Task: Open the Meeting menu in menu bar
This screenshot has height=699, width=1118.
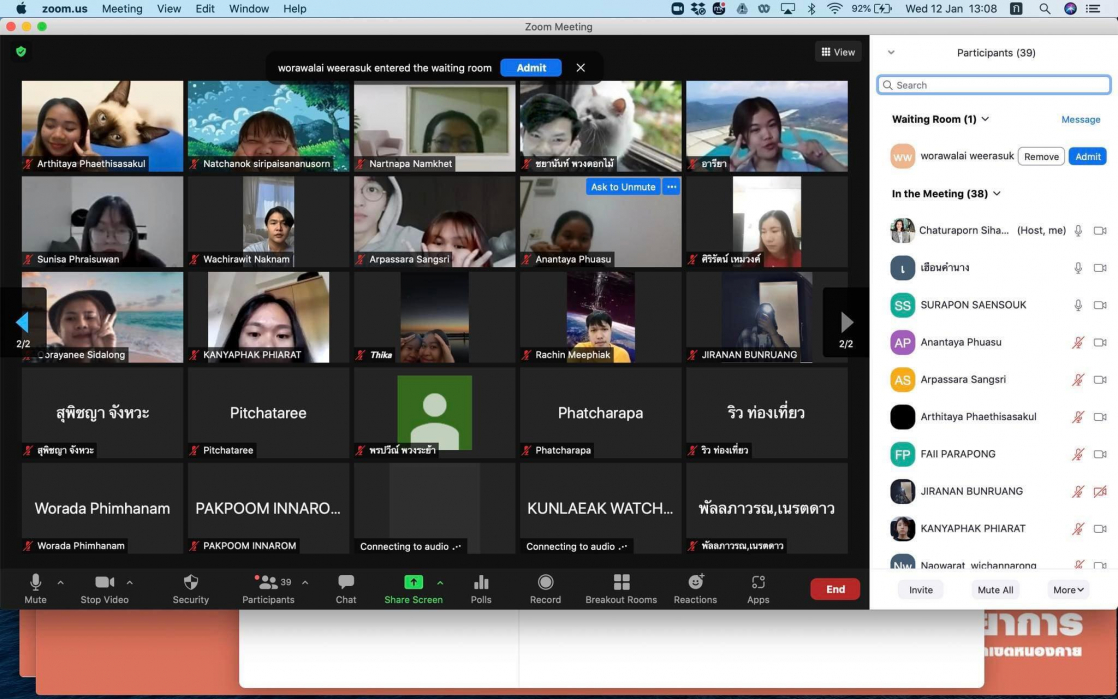Action: [122, 9]
